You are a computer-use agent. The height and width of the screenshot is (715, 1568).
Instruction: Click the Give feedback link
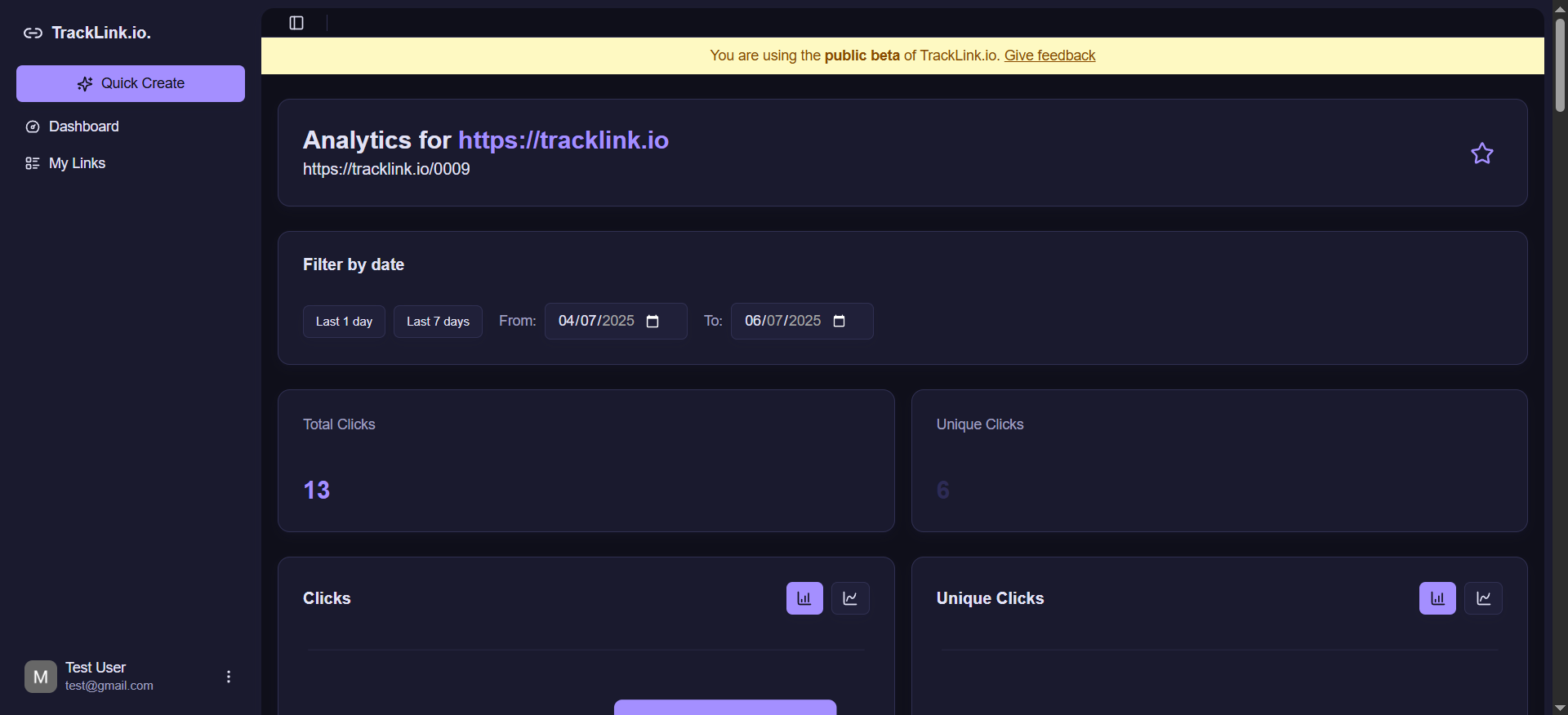point(1049,56)
